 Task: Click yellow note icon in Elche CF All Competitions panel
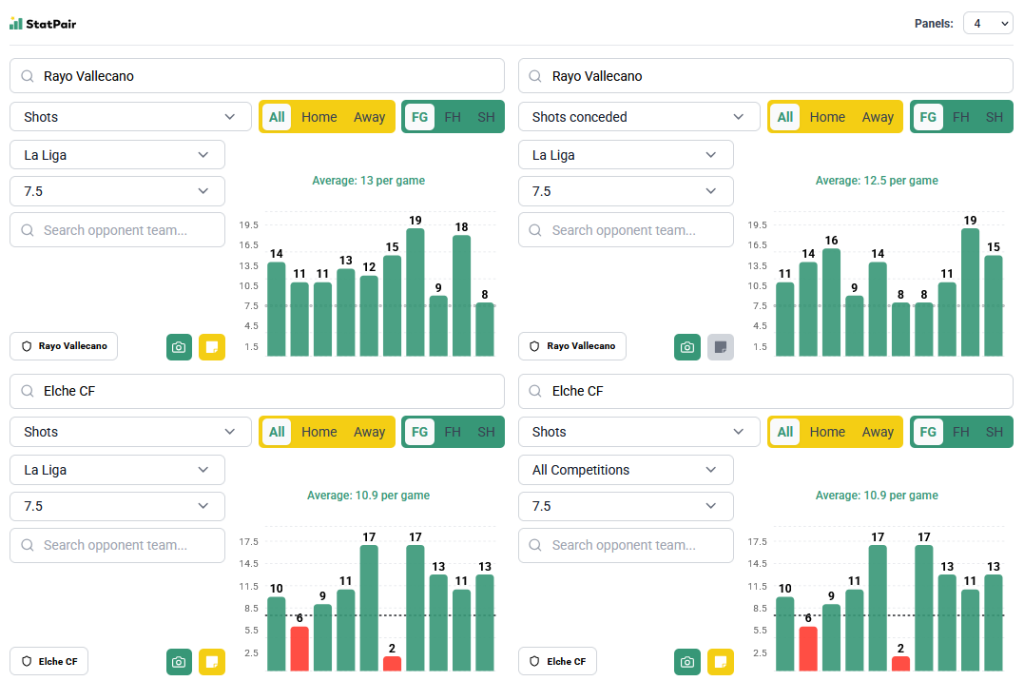click(720, 662)
